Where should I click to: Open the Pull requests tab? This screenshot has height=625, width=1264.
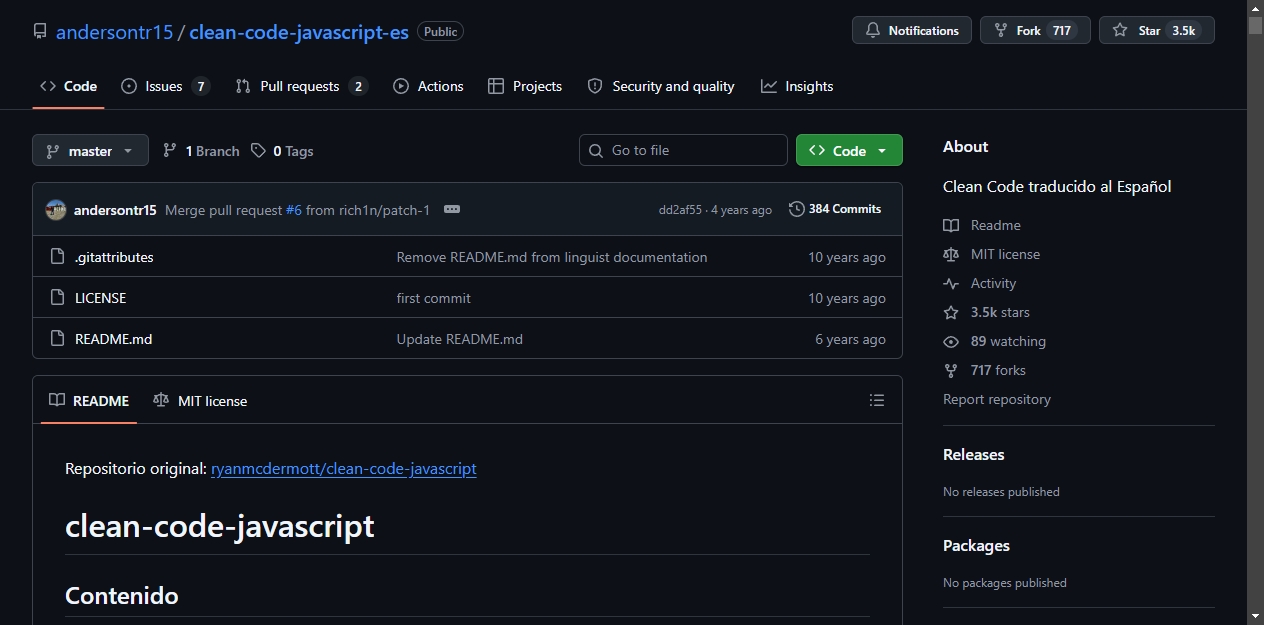(x=301, y=86)
